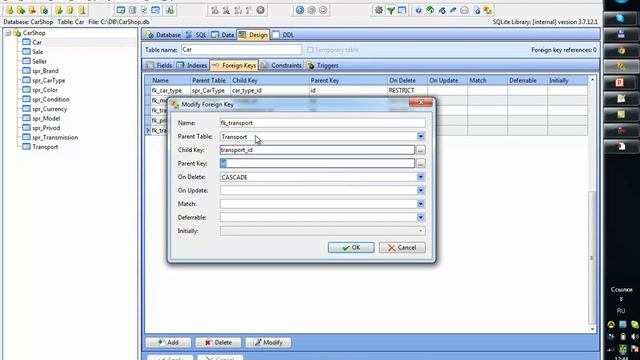
Task: Click the blue question-mark help toolbar icon
Action: 418,10
